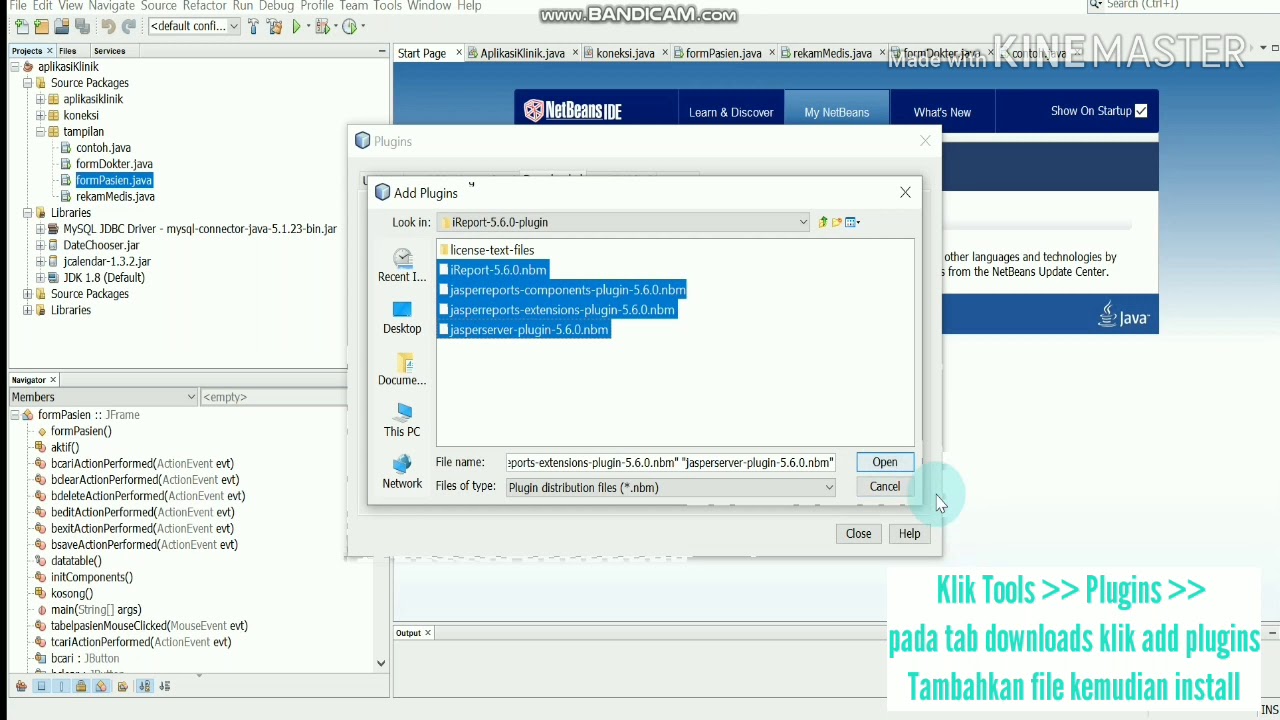The width and height of the screenshot is (1280, 720).
Task: Click Build Project hammer icon
Action: (x=253, y=27)
